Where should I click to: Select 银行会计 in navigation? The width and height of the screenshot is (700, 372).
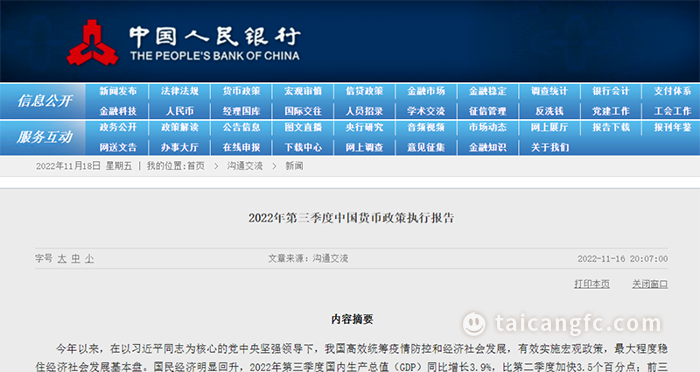pos(611,91)
